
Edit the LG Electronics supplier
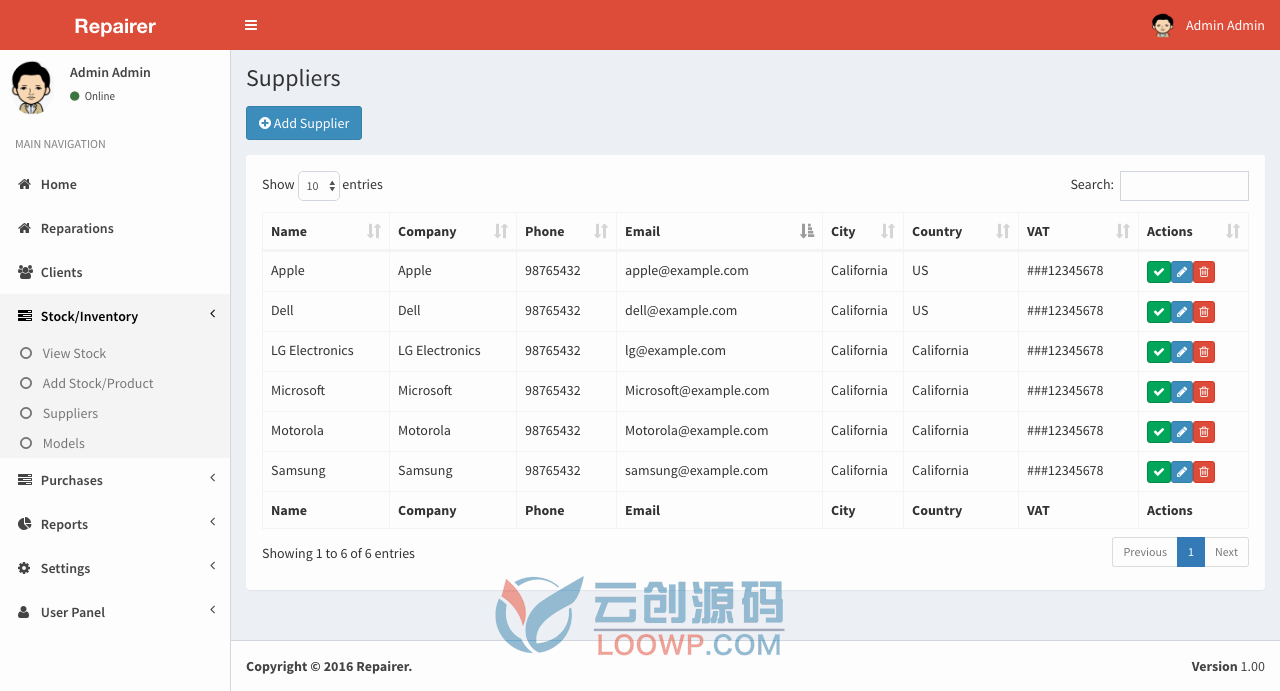tap(1182, 352)
